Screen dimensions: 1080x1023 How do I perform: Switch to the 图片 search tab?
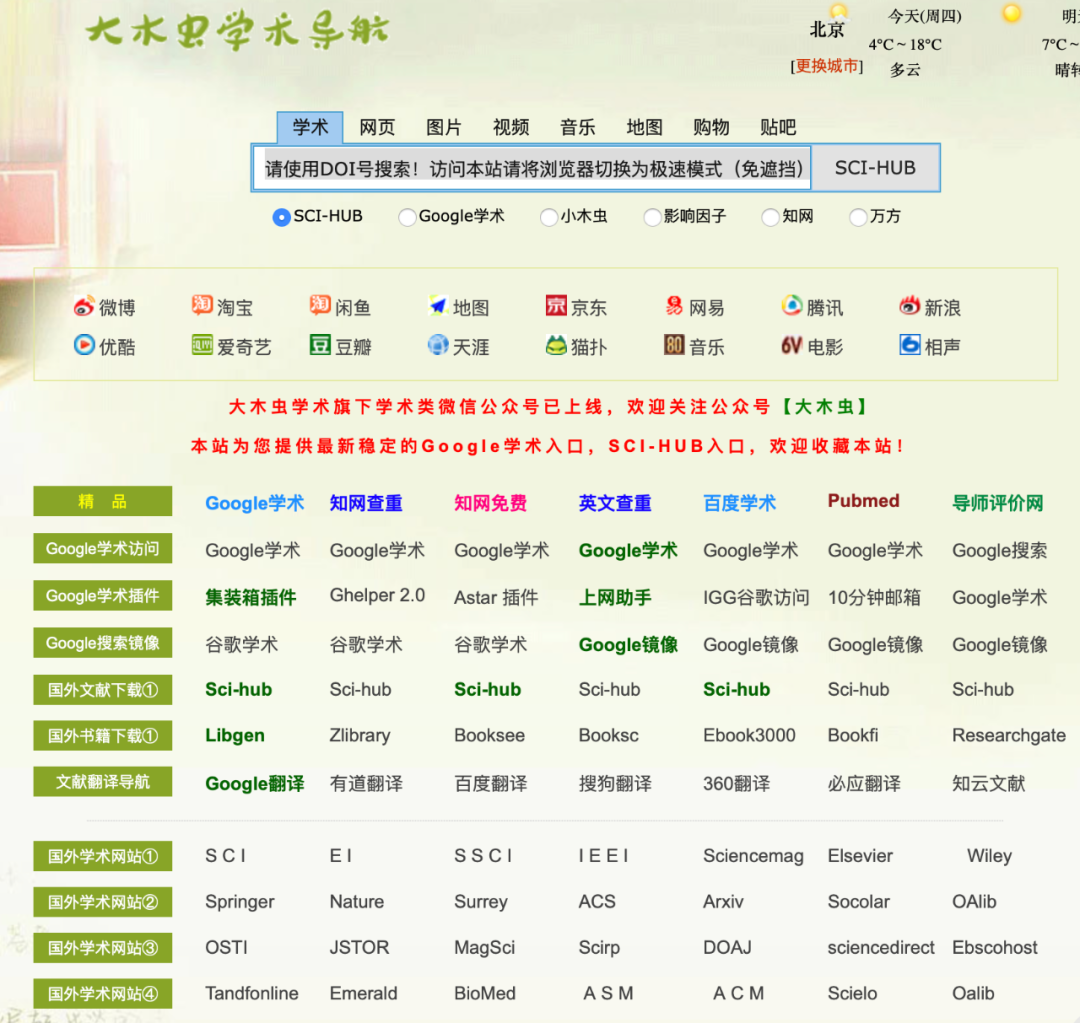[443, 127]
